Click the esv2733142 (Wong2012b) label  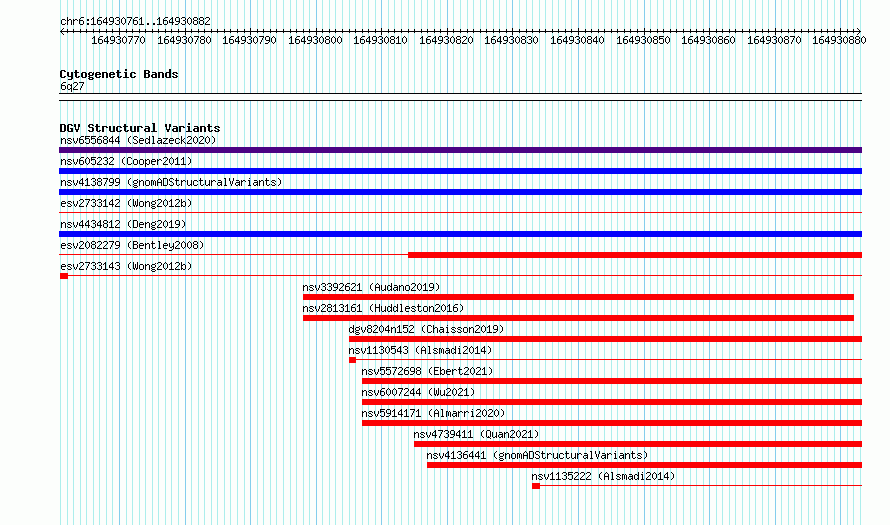point(126,203)
